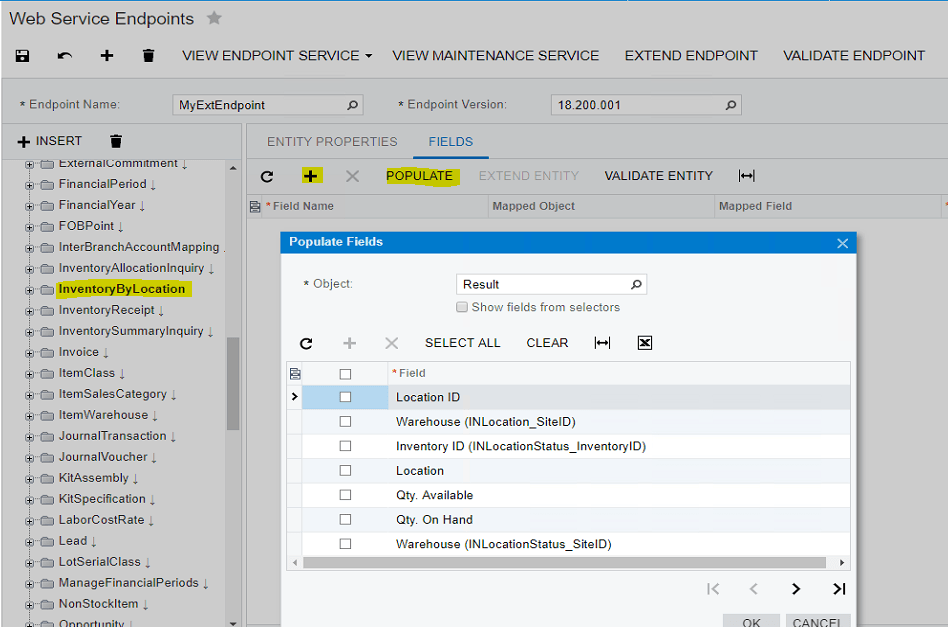Check Warehouse (INLocation_SiteID) checkbox

(345, 421)
